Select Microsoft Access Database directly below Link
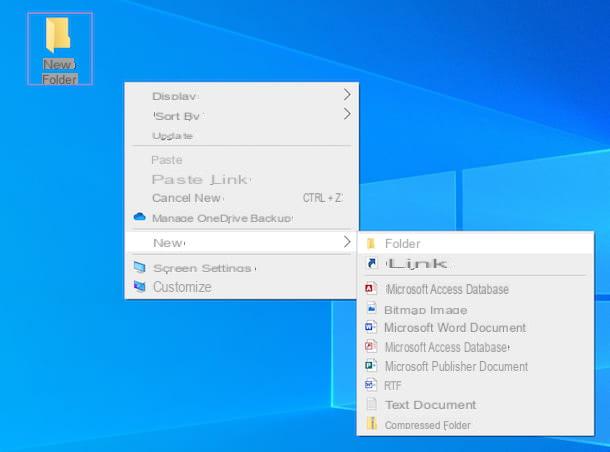The image size is (610, 452). [446, 289]
